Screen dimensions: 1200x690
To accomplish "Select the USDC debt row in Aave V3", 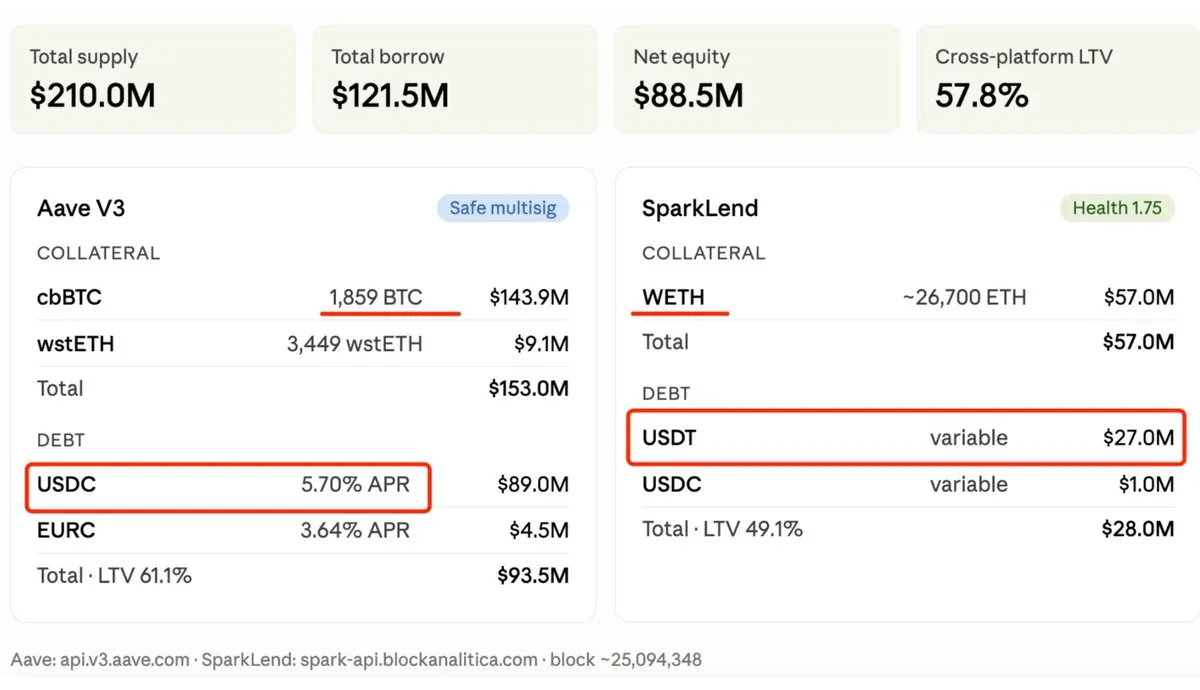I will pos(303,485).
